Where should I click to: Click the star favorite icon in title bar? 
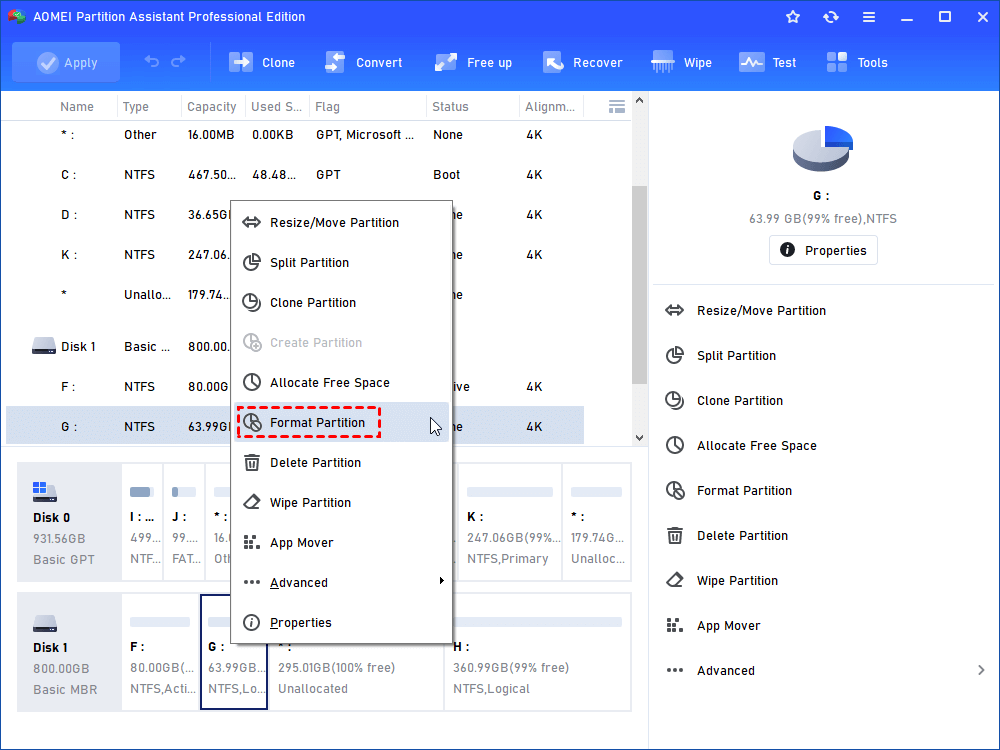pyautogui.click(x=793, y=17)
